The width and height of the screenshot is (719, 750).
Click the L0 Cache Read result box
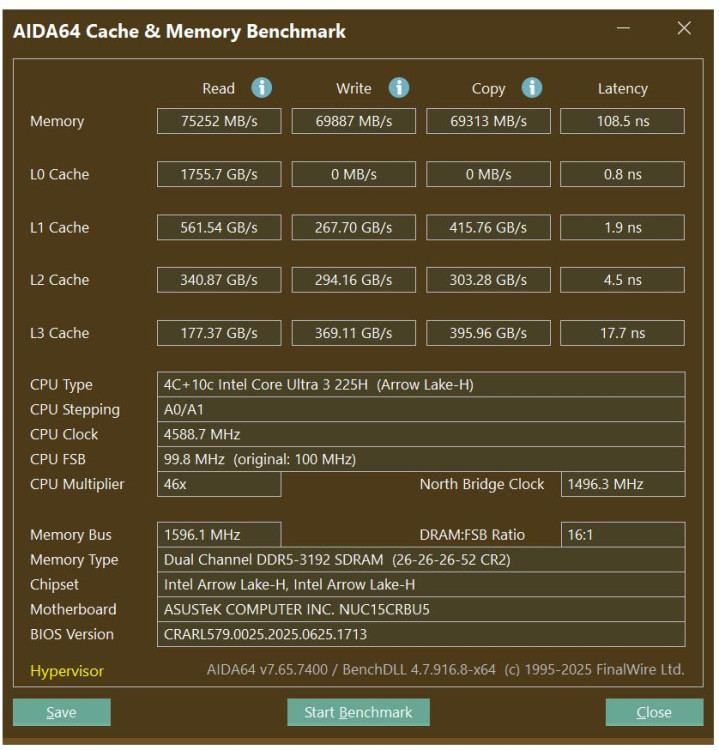click(219, 174)
